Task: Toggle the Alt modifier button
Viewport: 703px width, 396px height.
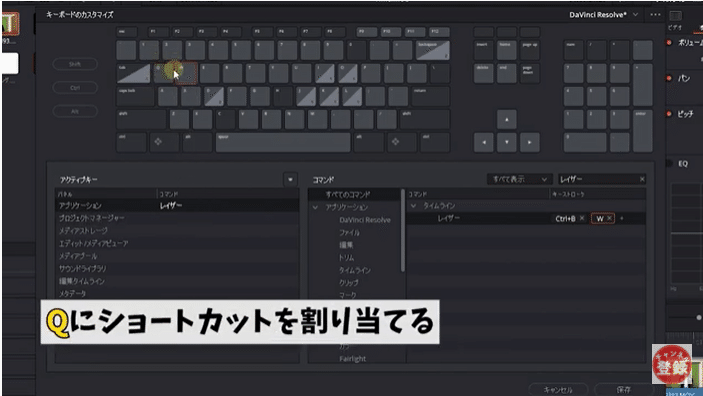Action: [75, 111]
